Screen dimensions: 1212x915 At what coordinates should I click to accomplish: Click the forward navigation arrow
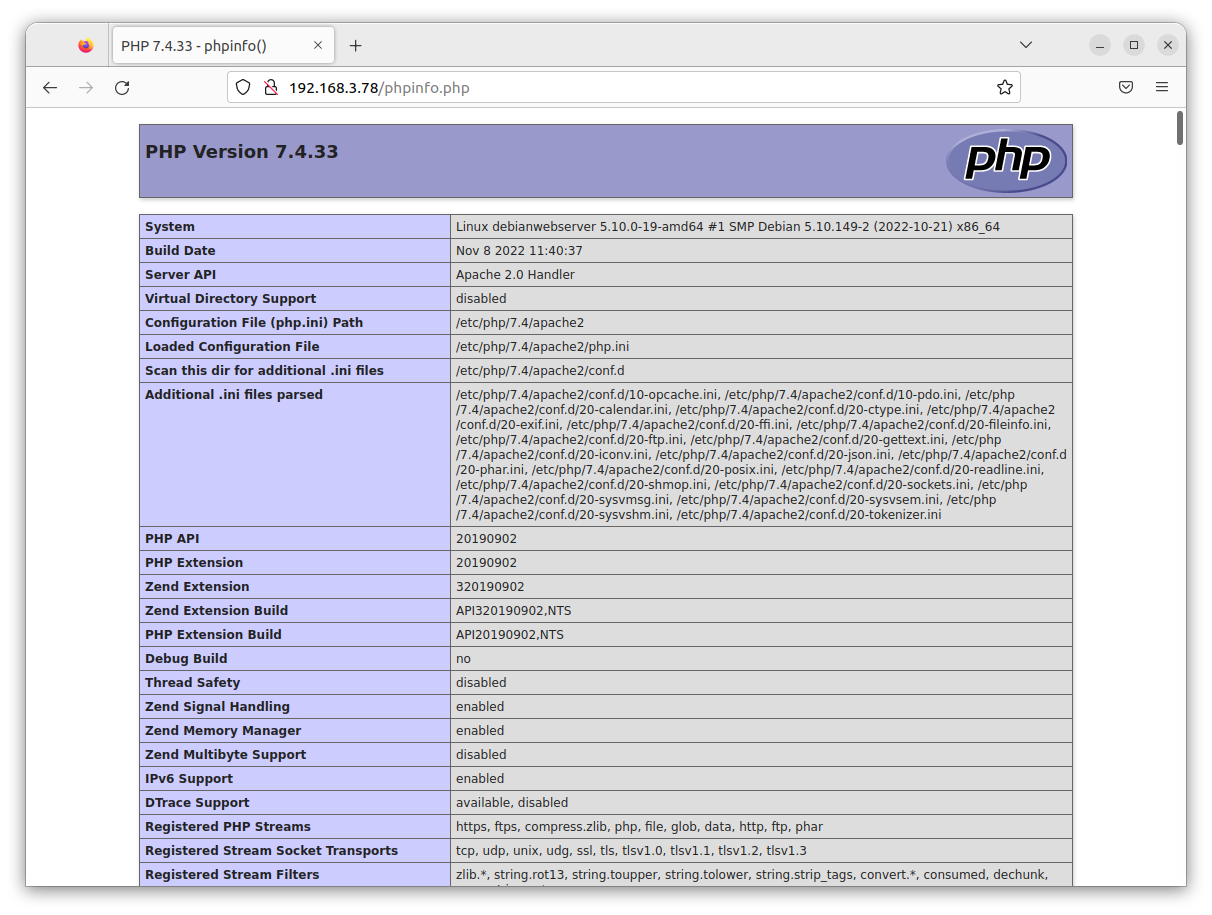click(x=86, y=87)
